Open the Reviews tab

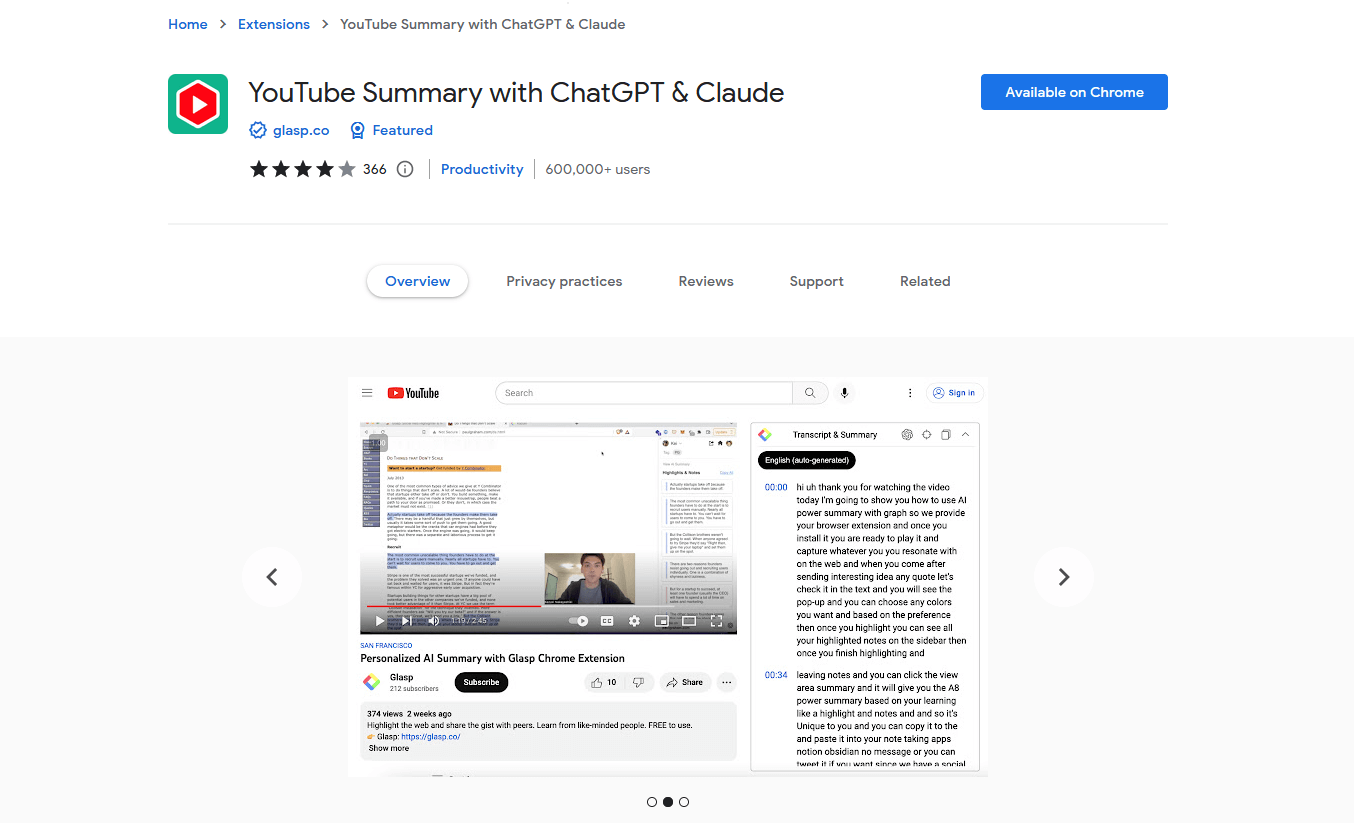[706, 281]
